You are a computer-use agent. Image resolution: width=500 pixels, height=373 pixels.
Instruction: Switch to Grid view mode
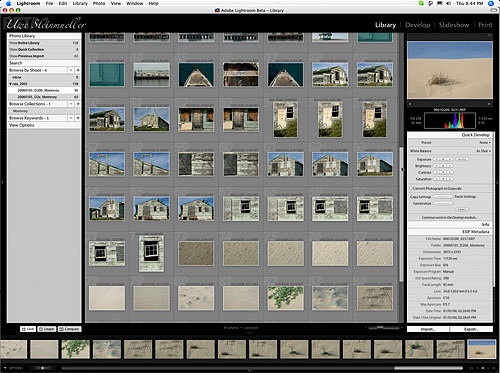pos(28,329)
